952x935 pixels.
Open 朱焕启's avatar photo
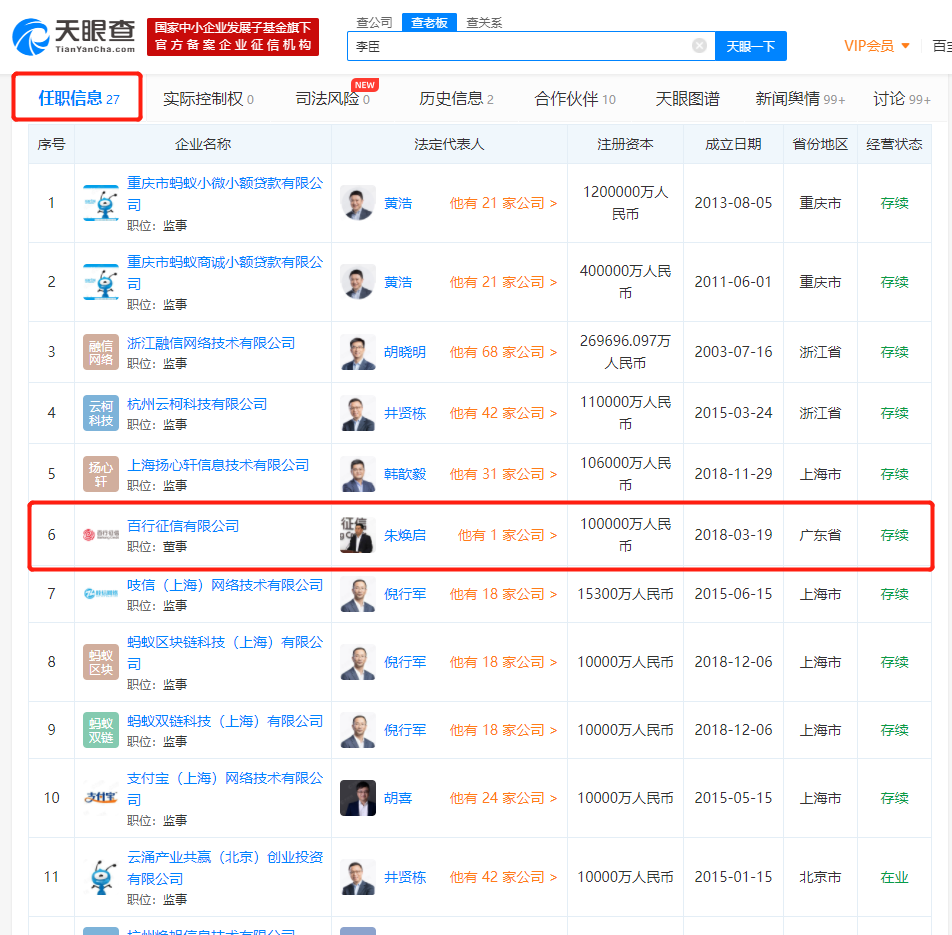point(358,535)
